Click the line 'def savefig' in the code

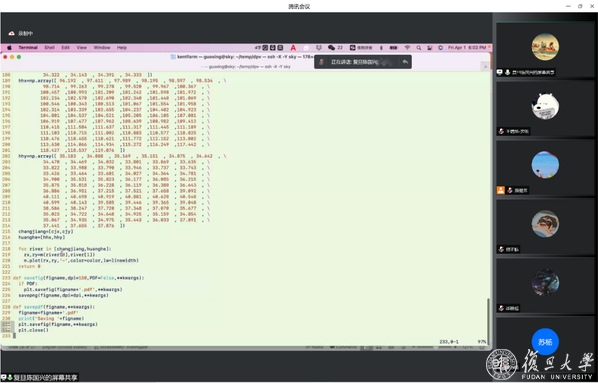pos(79,278)
